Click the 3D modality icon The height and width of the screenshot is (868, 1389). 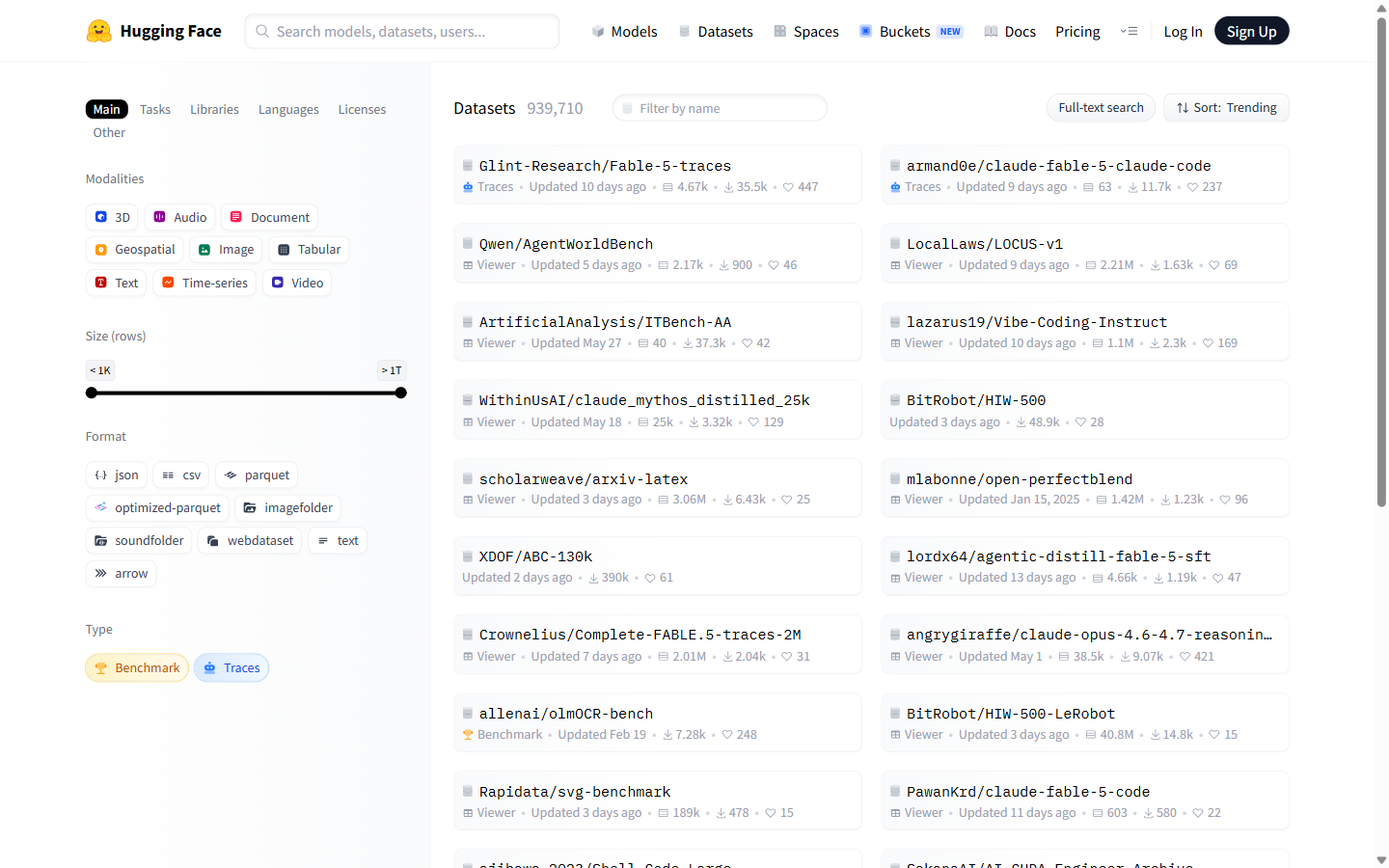101,217
